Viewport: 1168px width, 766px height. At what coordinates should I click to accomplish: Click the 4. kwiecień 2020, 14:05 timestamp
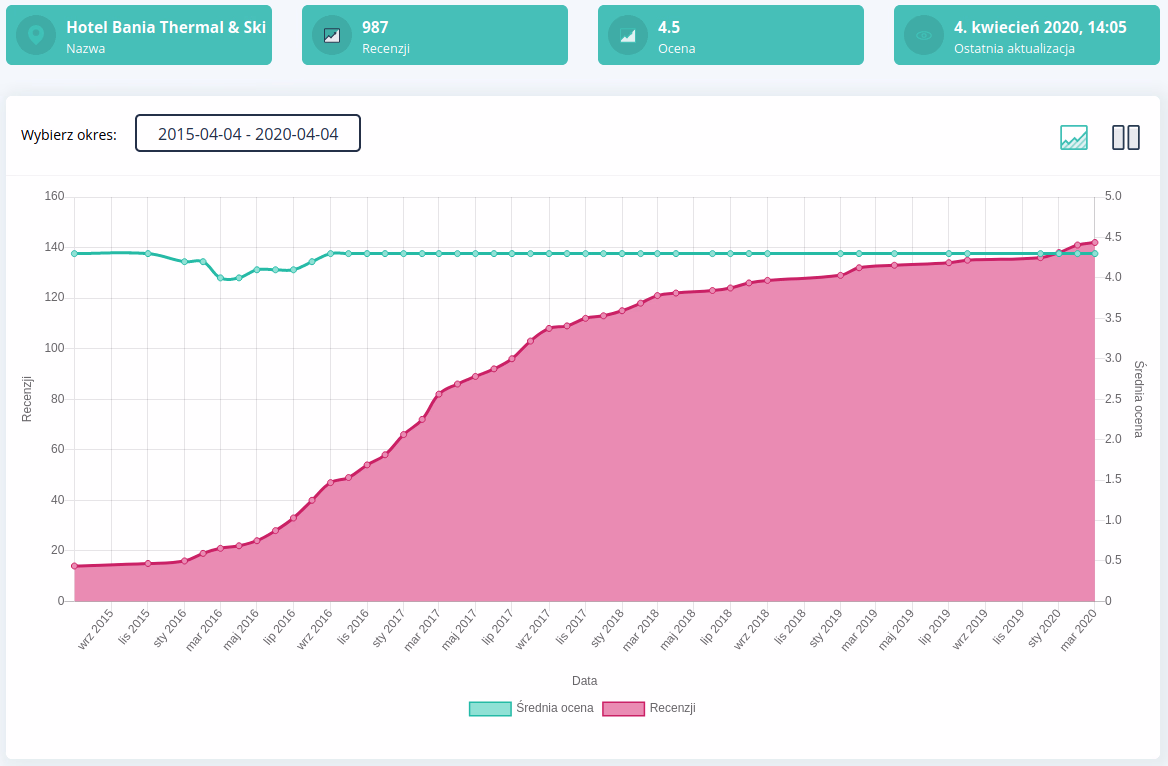tap(1040, 27)
